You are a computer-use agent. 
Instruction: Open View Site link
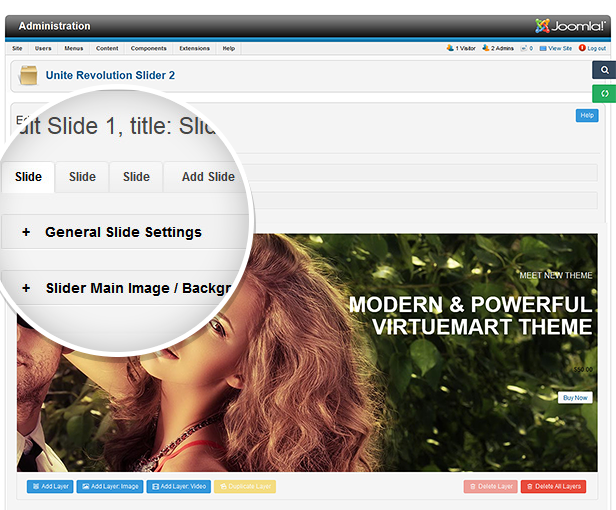click(555, 48)
